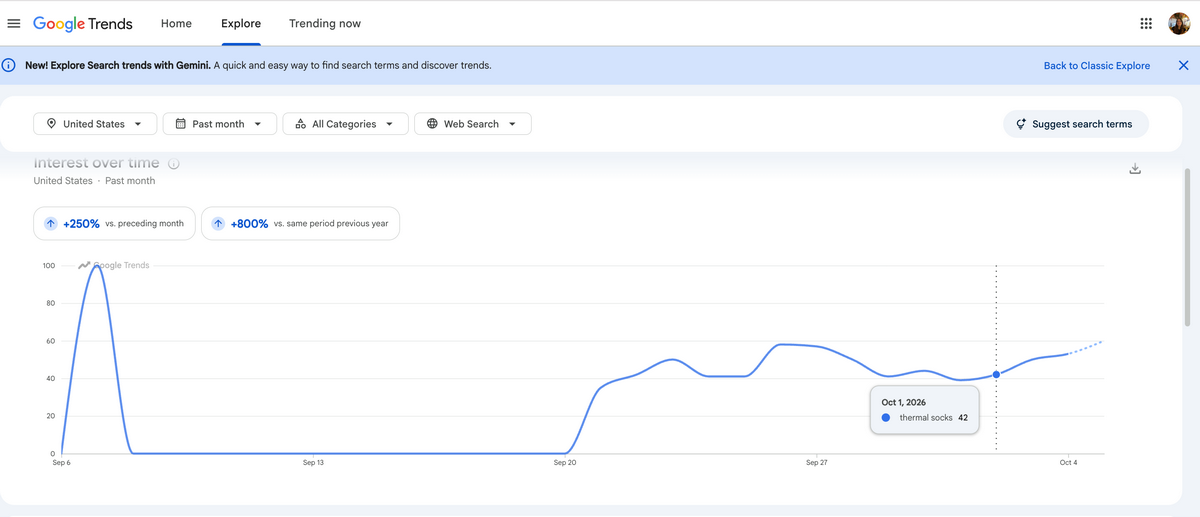
Task: Click the categories icon in All Categories filter
Action: 300,124
